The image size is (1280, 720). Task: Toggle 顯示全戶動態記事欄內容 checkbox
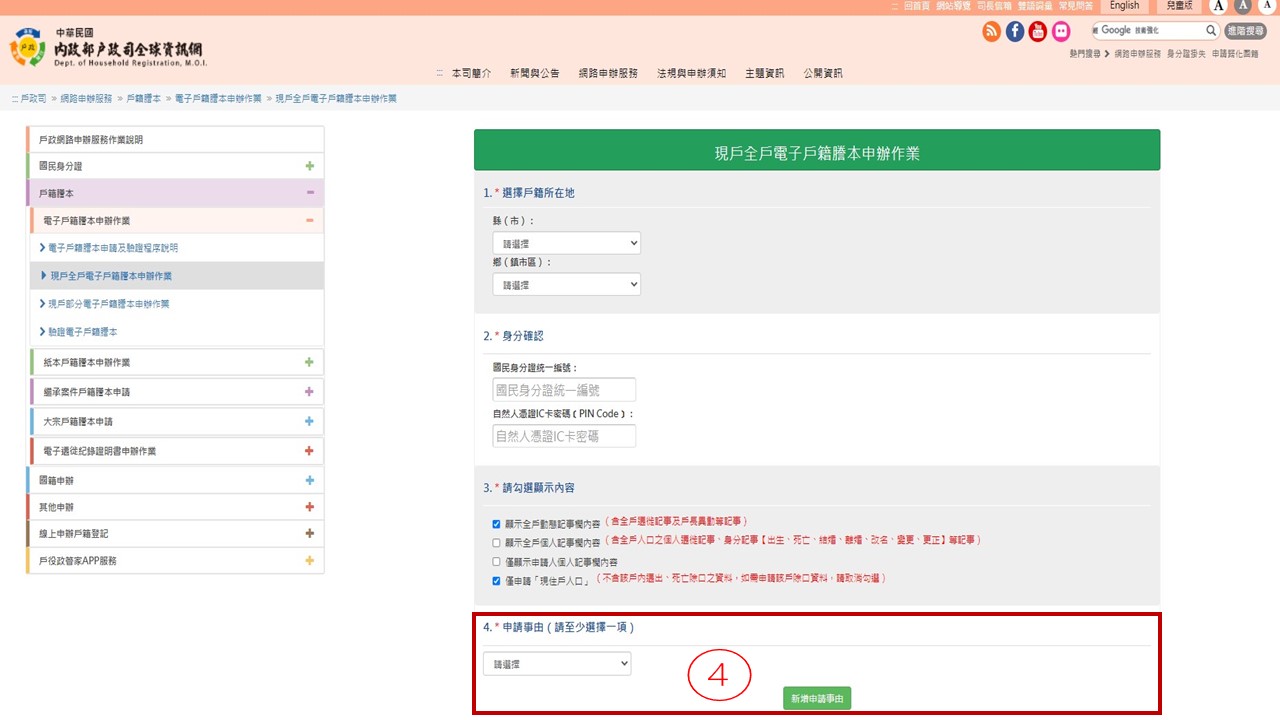click(496, 523)
